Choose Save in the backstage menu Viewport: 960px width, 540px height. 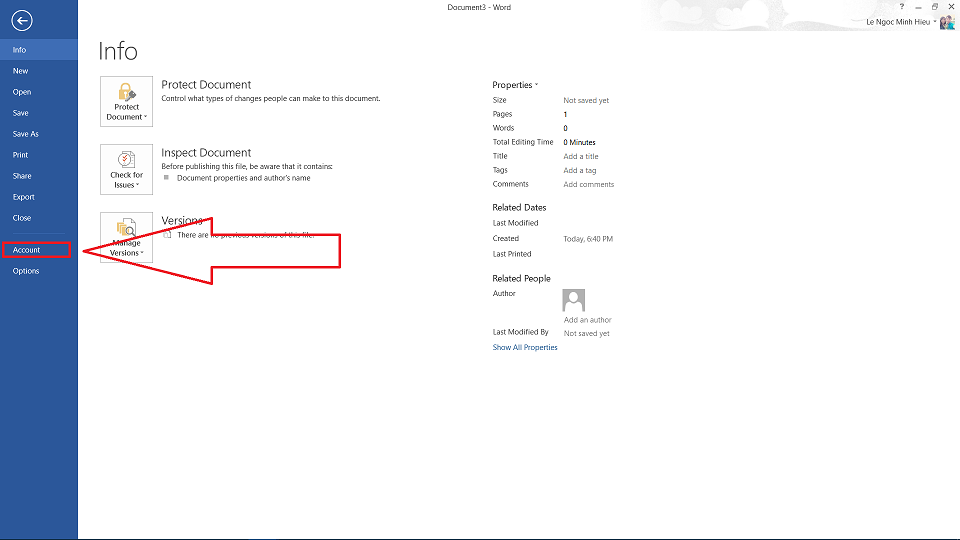tap(39, 113)
